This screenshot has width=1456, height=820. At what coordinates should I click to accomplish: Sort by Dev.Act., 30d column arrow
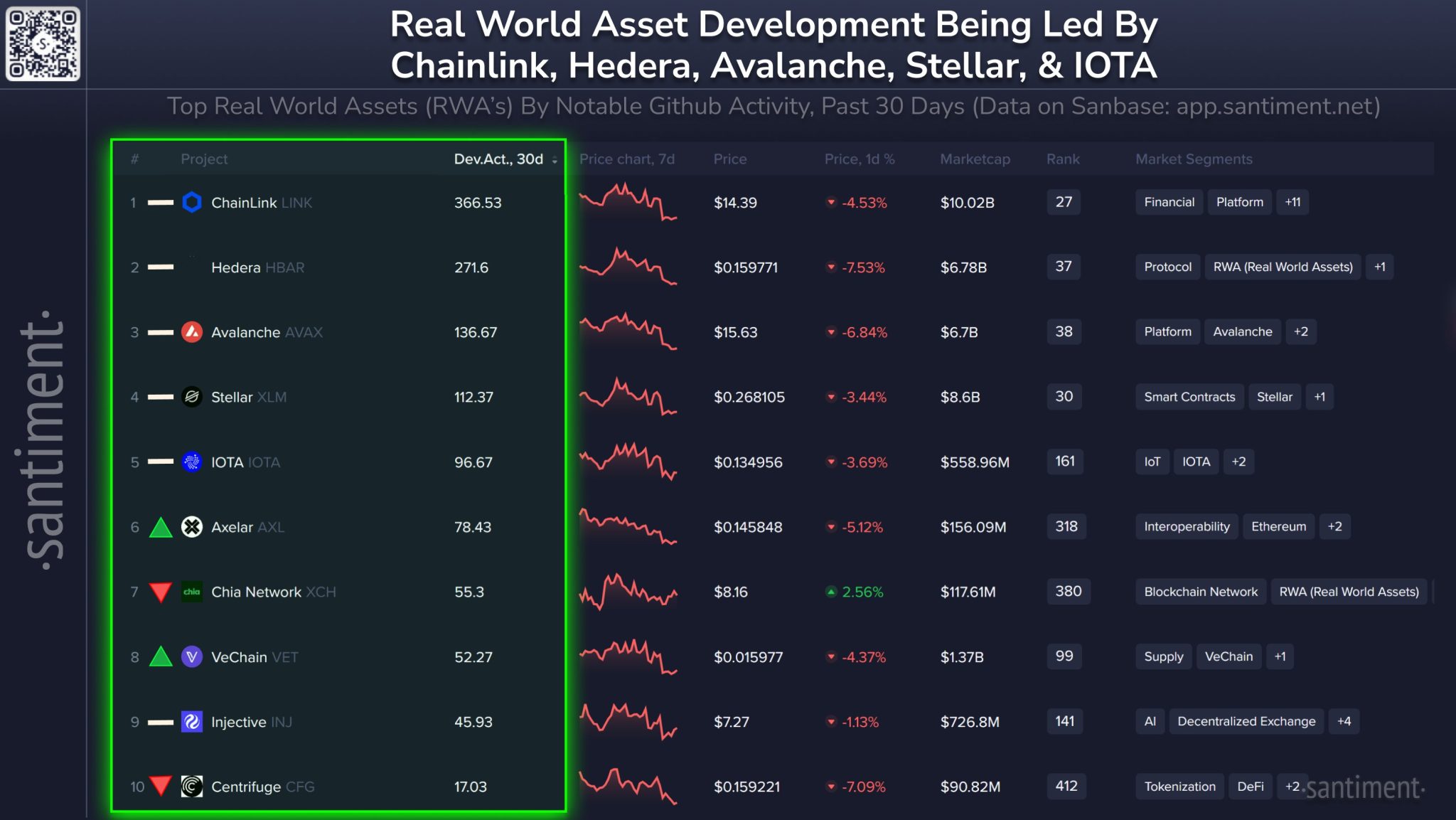click(x=555, y=160)
